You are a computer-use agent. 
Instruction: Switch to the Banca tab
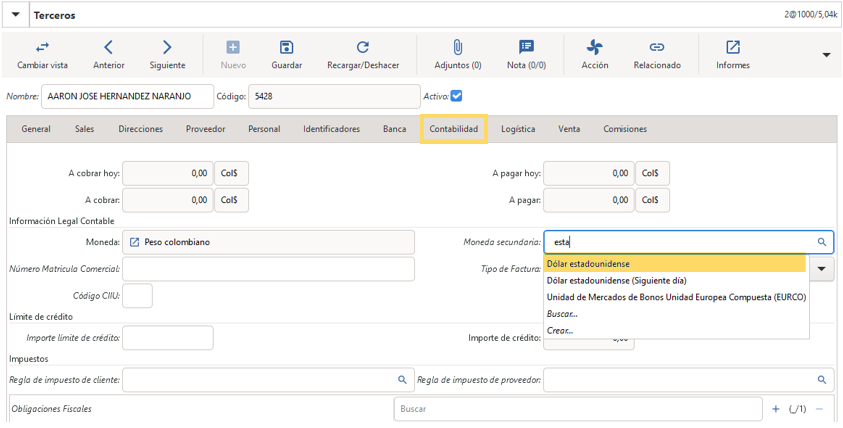point(395,129)
